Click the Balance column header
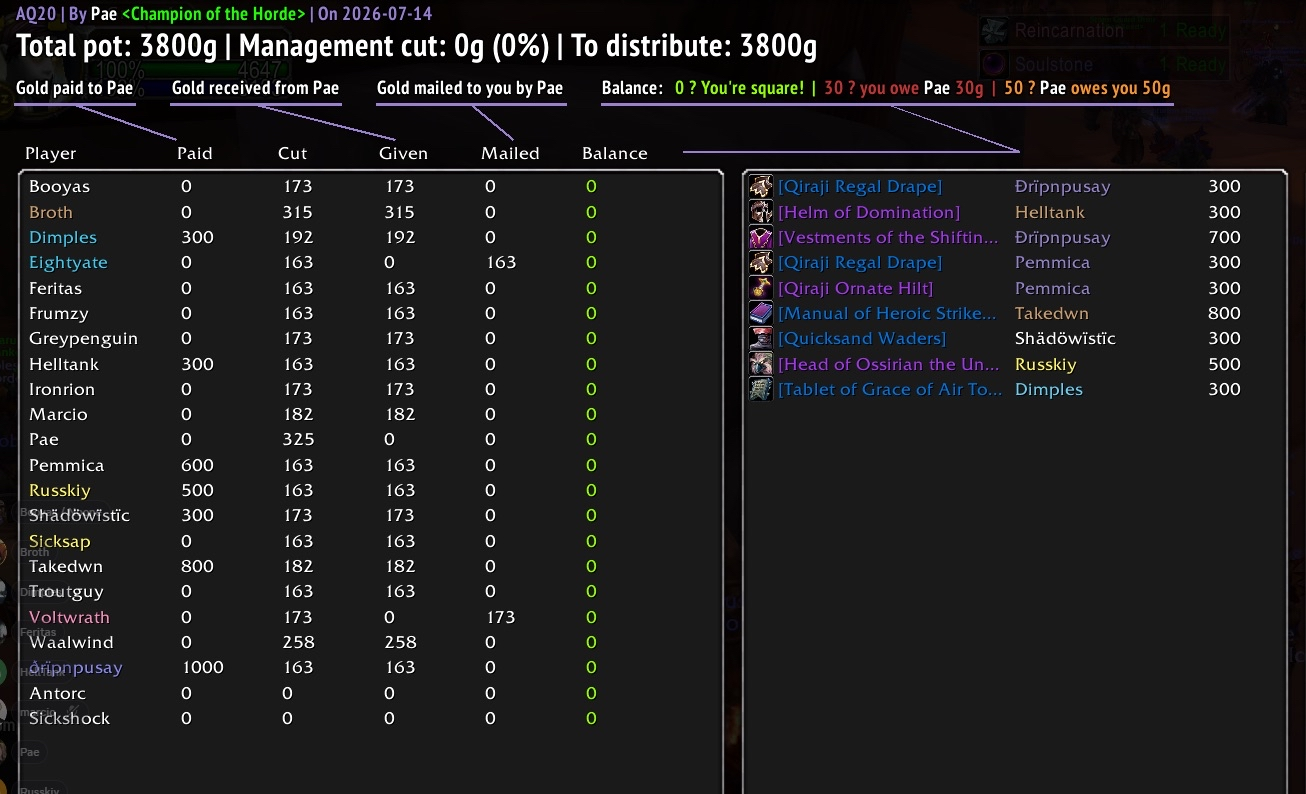The image size is (1306, 794). (x=615, y=153)
